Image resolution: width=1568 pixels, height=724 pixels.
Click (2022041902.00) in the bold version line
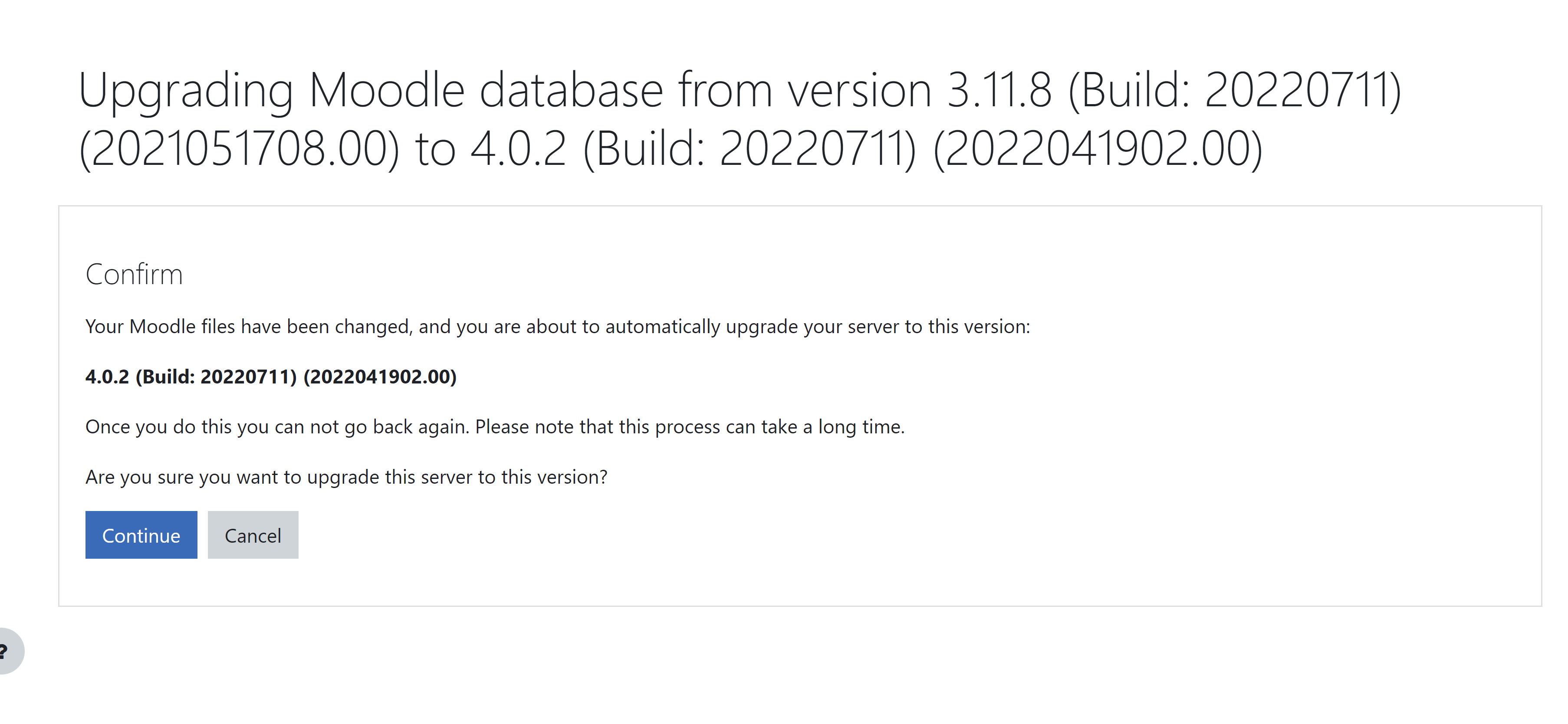pyautogui.click(x=380, y=377)
